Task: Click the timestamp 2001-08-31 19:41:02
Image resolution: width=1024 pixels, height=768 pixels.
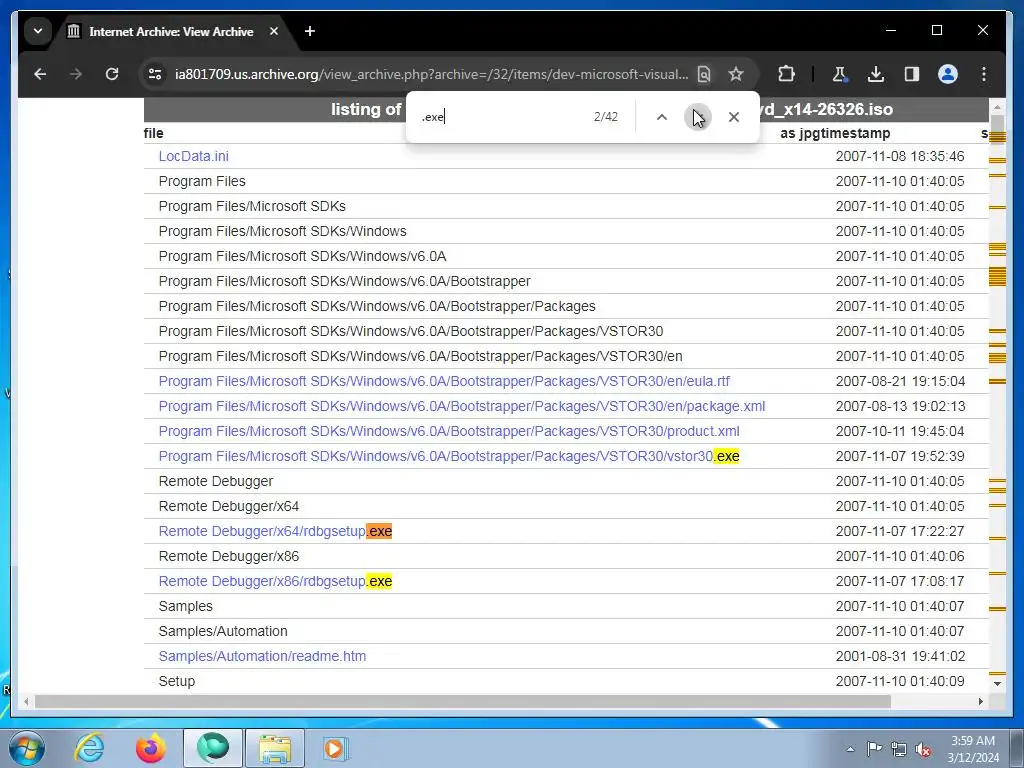Action: (900, 656)
